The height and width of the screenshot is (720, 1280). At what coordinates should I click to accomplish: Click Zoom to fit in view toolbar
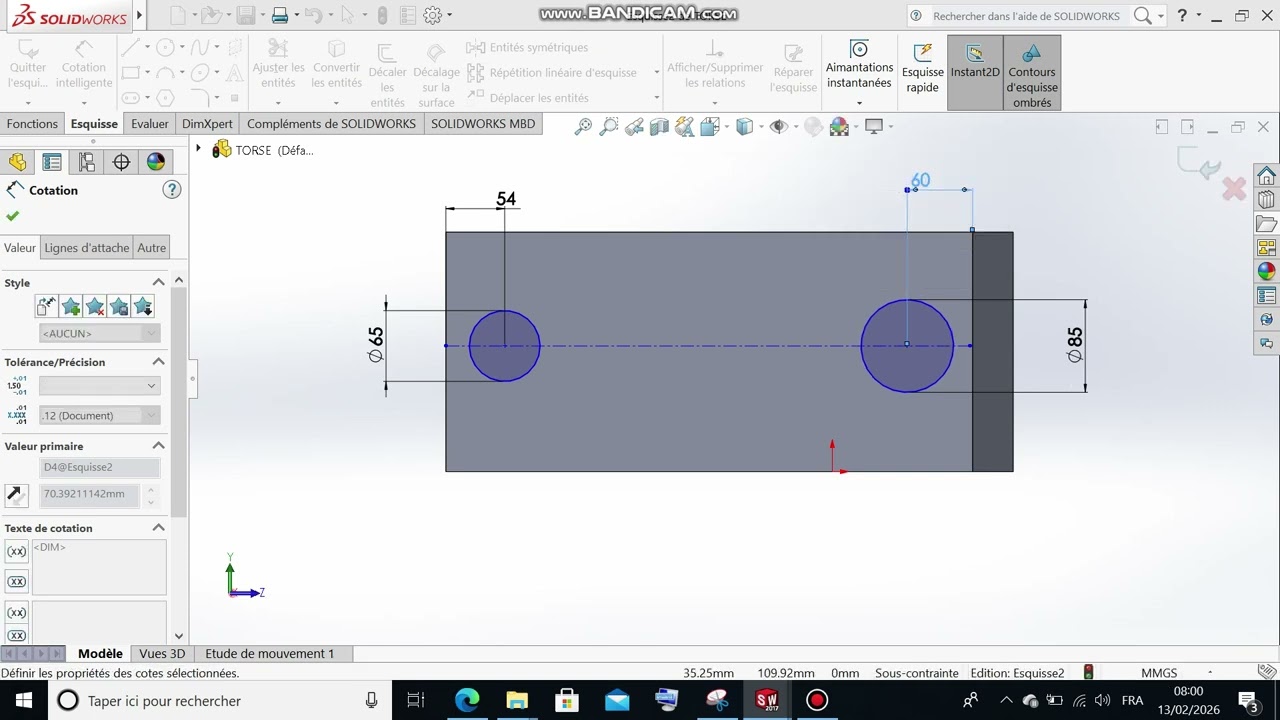(x=583, y=126)
